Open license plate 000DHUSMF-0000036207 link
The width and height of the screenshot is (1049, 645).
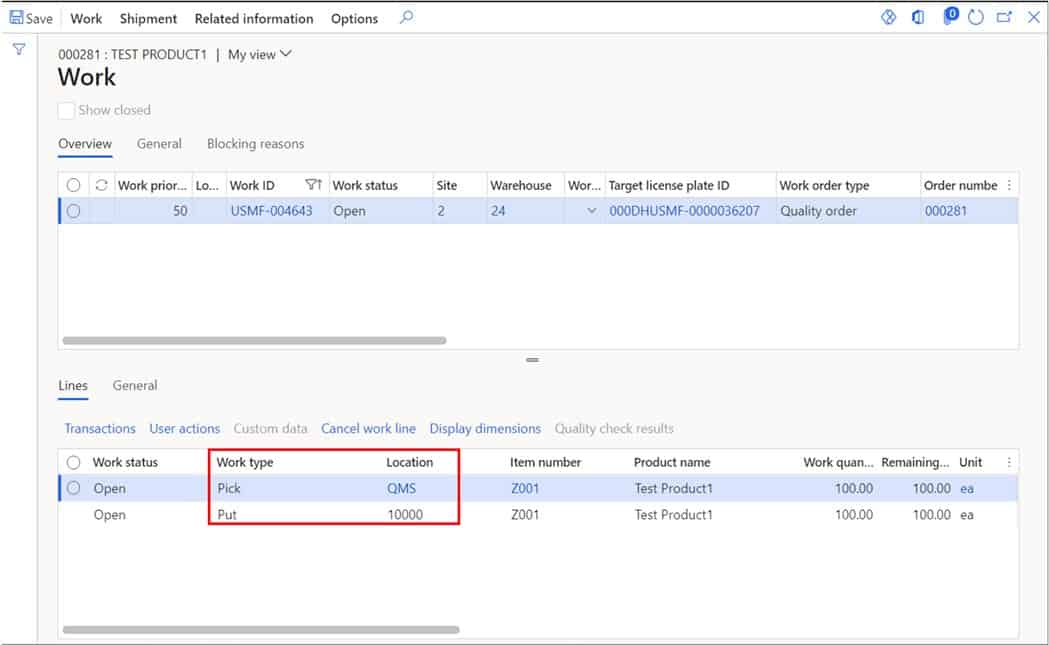tap(684, 211)
